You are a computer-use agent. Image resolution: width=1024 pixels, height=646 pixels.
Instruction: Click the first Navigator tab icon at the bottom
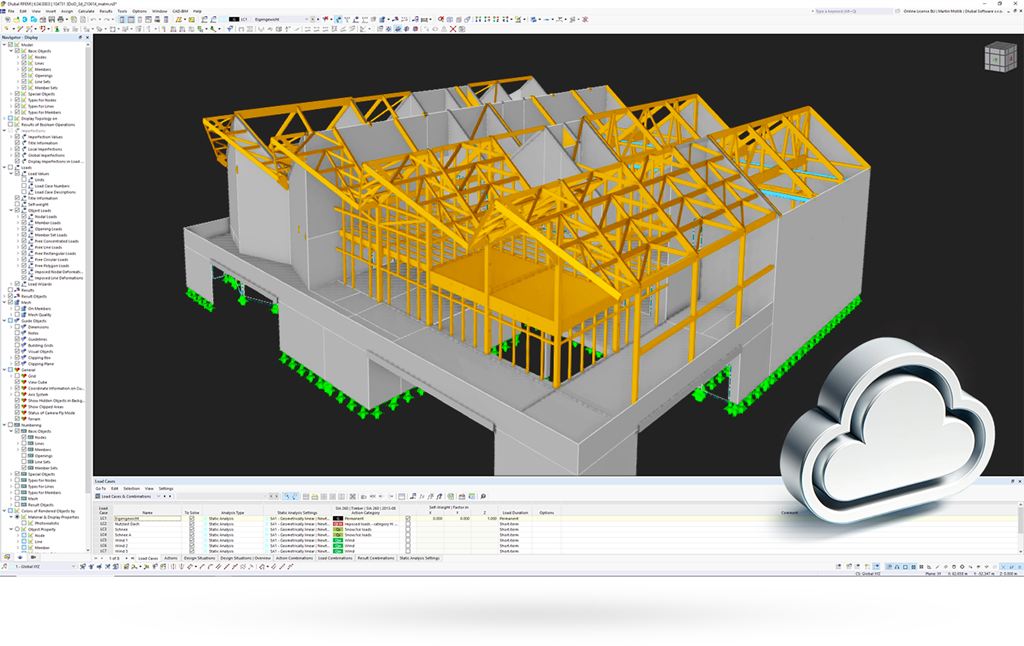[7, 557]
